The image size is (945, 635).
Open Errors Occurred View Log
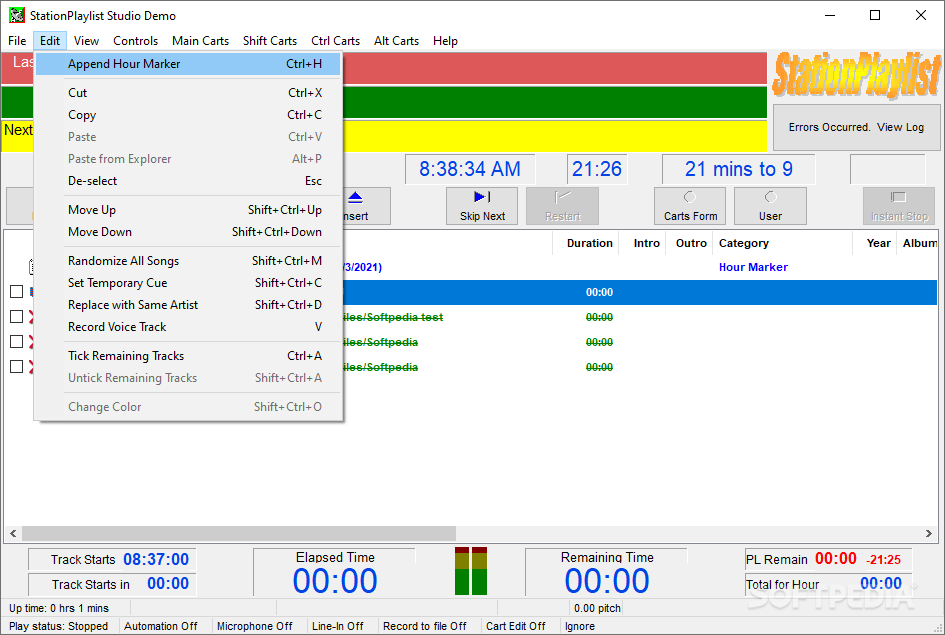click(856, 127)
